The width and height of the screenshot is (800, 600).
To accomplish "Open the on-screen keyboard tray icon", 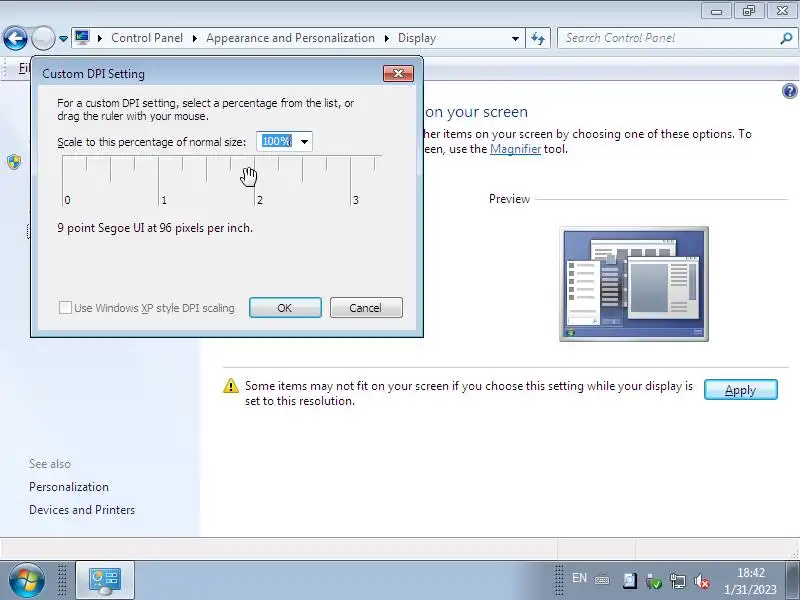I will tap(602, 580).
